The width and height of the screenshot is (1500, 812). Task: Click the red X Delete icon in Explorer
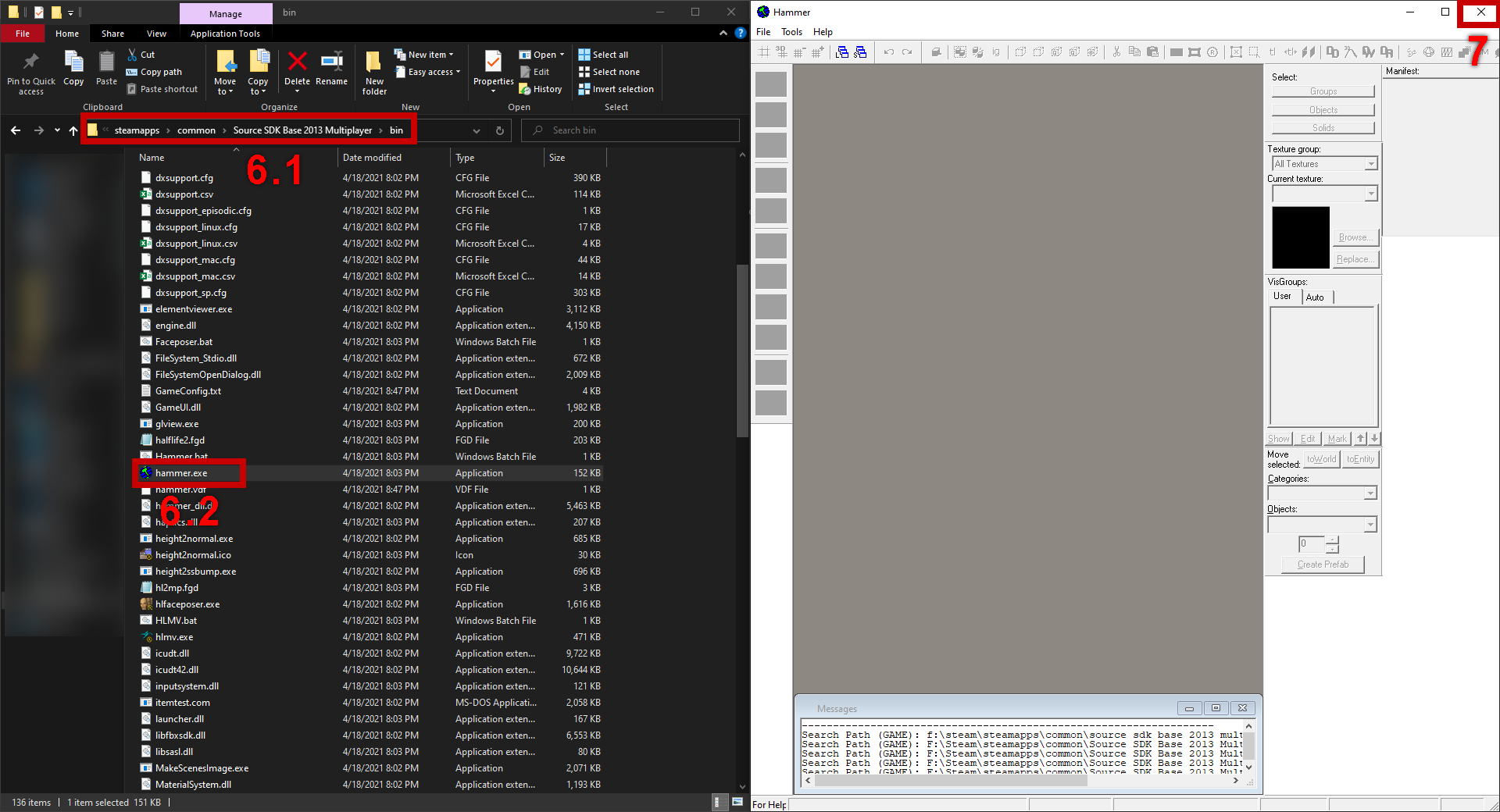click(x=297, y=62)
